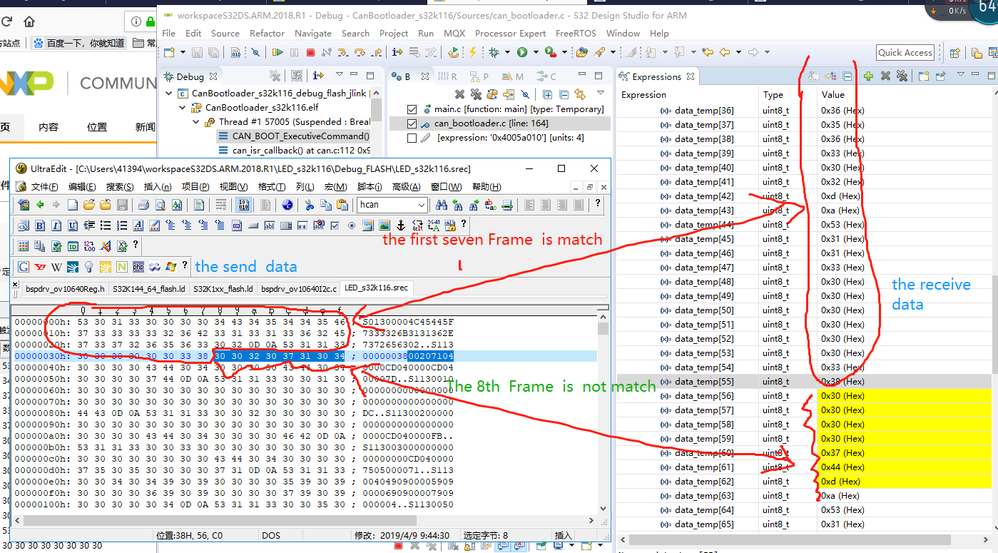This screenshot has width=998, height=553.
Task: Click the Resume debug icon in S32 toolbar
Action: click(x=278, y=52)
